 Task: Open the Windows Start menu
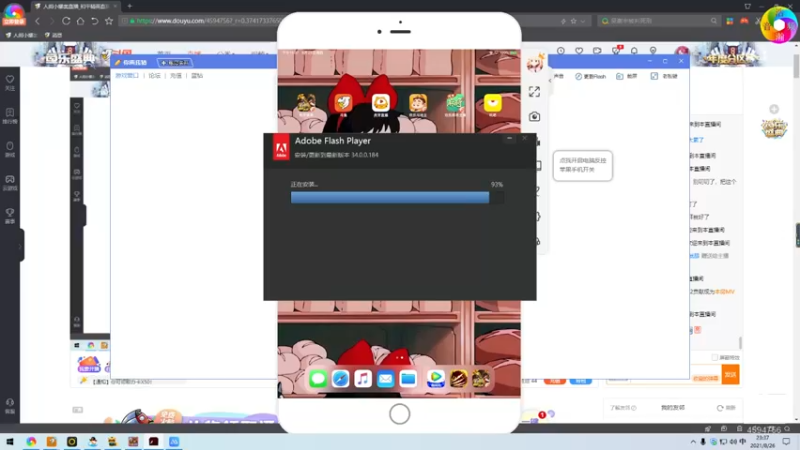[x=10, y=442]
